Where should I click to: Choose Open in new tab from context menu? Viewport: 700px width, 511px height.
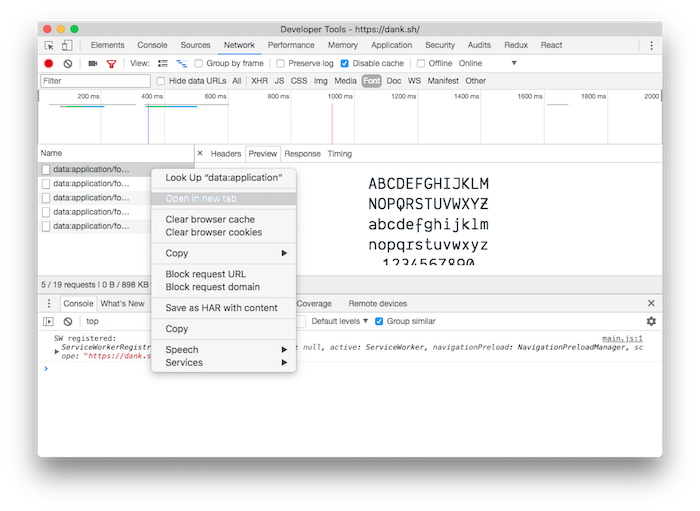coord(201,198)
